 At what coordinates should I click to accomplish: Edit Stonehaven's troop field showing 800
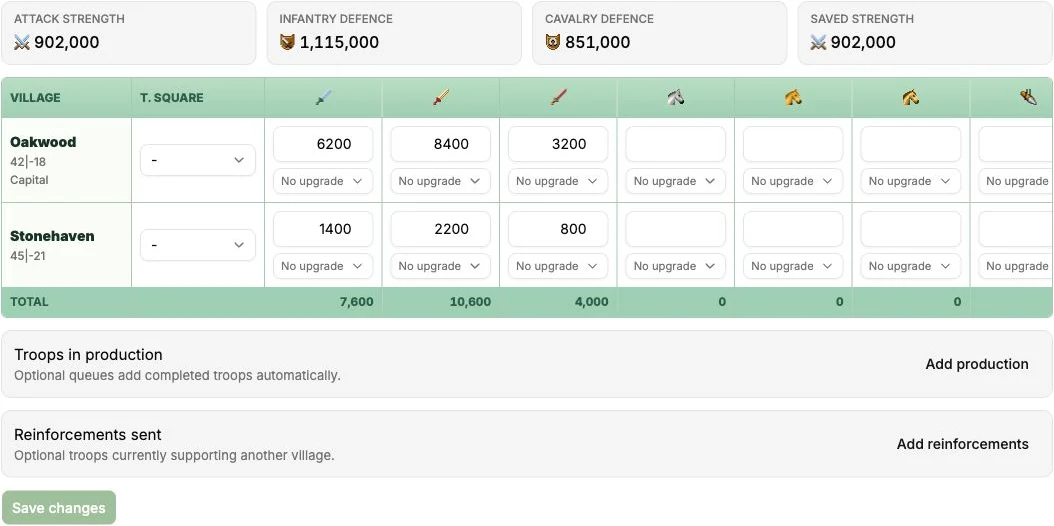558,229
